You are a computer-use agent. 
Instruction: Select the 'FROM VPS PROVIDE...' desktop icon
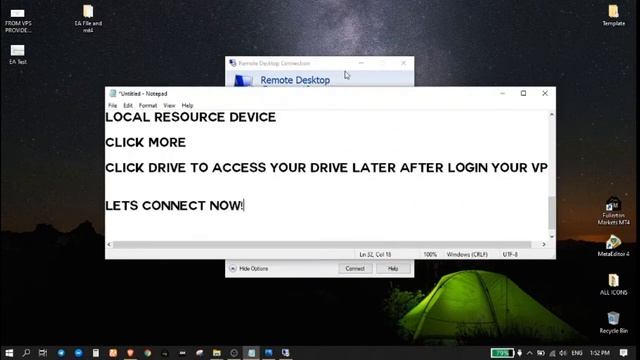click(18, 20)
